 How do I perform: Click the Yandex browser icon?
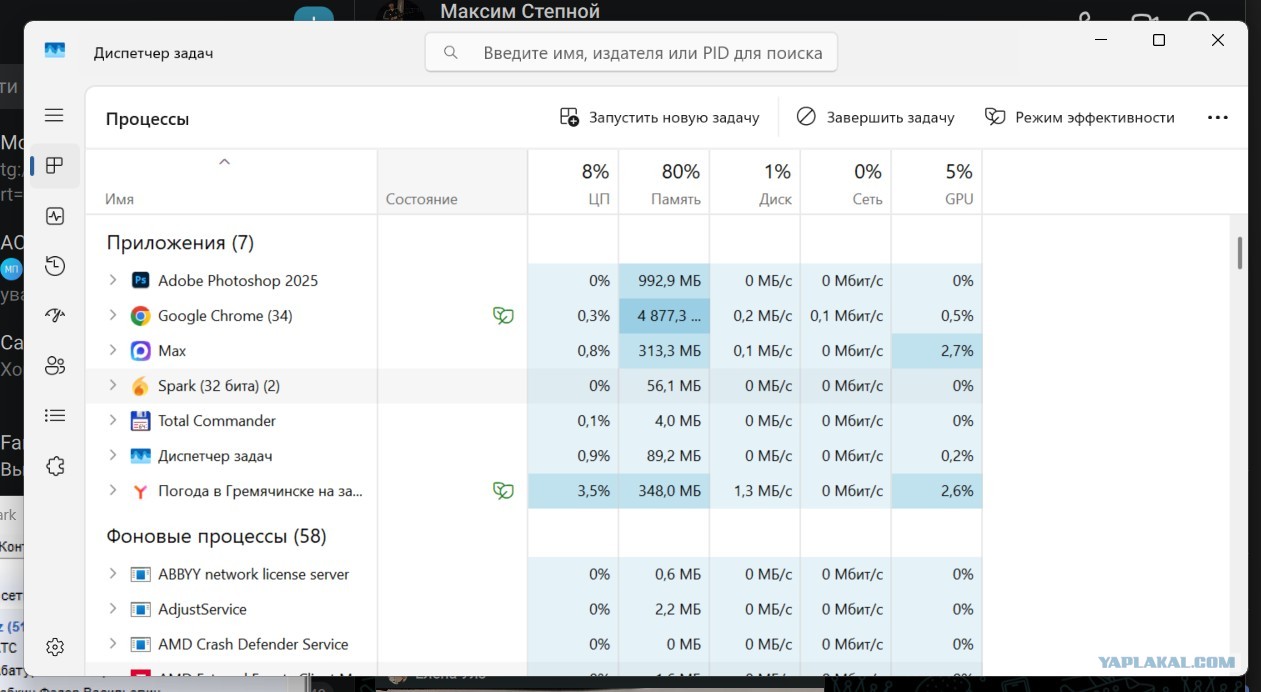tap(141, 491)
